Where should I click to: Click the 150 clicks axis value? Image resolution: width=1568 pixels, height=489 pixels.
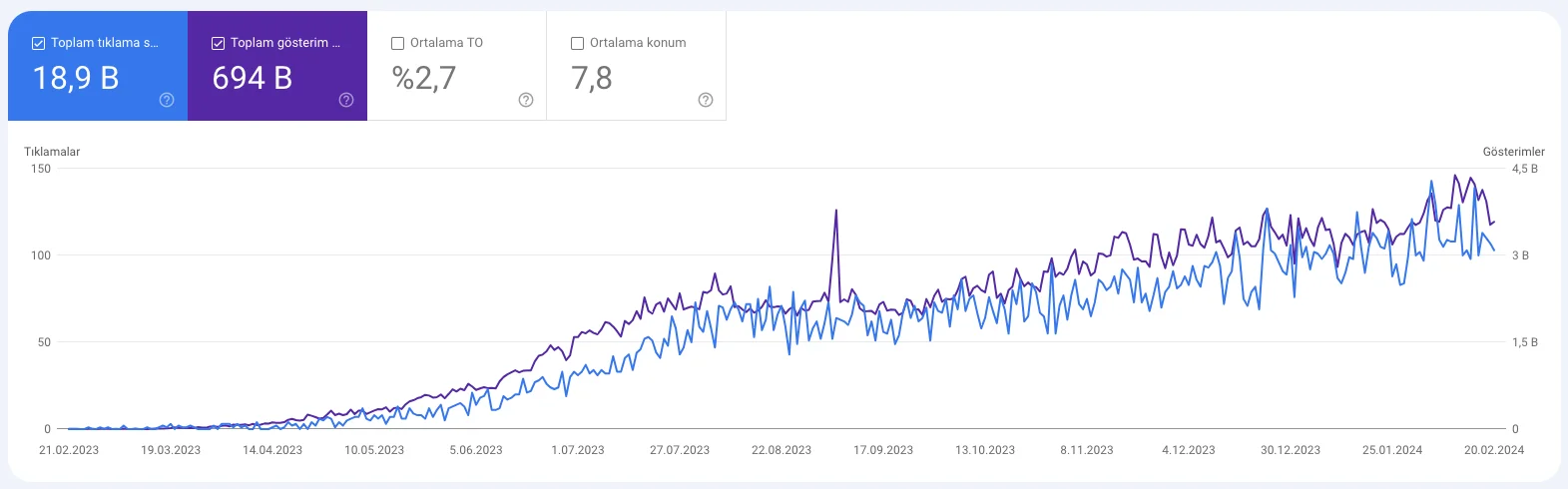click(x=41, y=169)
